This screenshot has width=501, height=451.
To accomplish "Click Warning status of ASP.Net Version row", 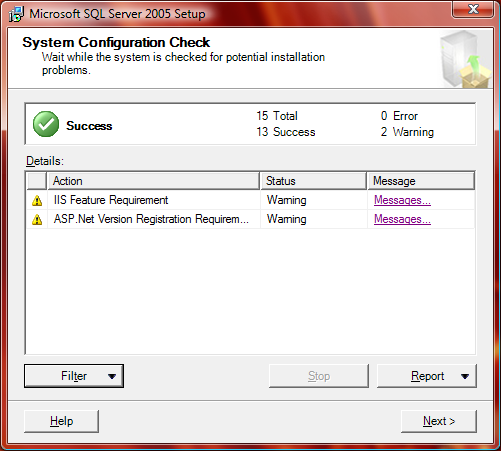I will (286, 219).
